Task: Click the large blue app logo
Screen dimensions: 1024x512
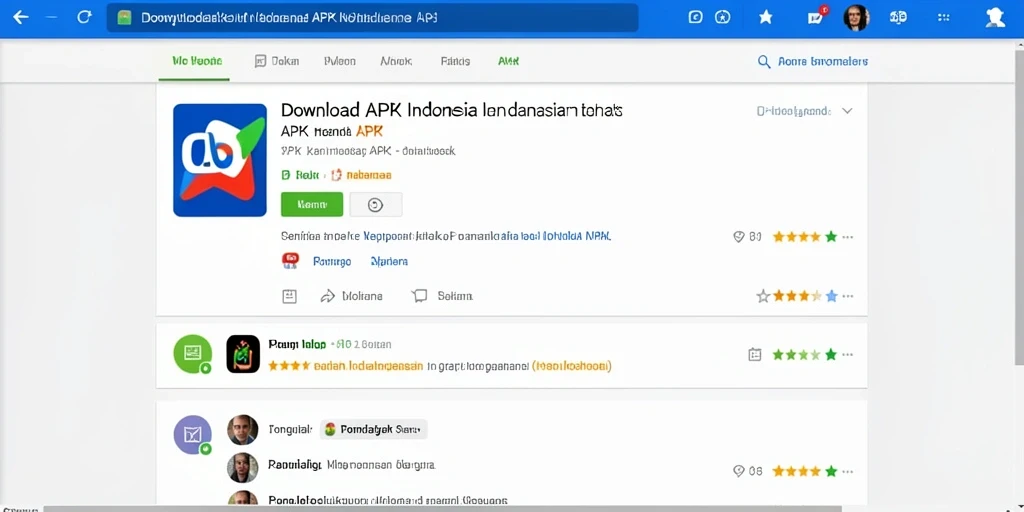Action: click(220, 160)
